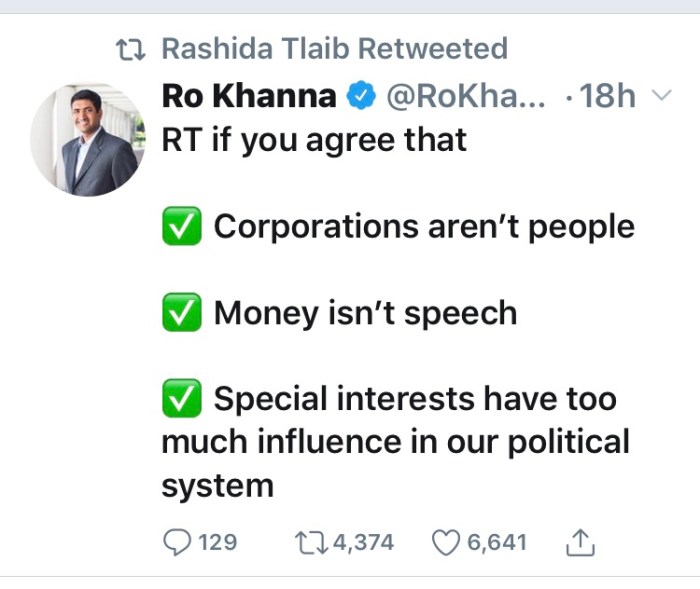The image size is (700, 589).
Task: Like the tweet with the heart icon
Action: coord(445,542)
